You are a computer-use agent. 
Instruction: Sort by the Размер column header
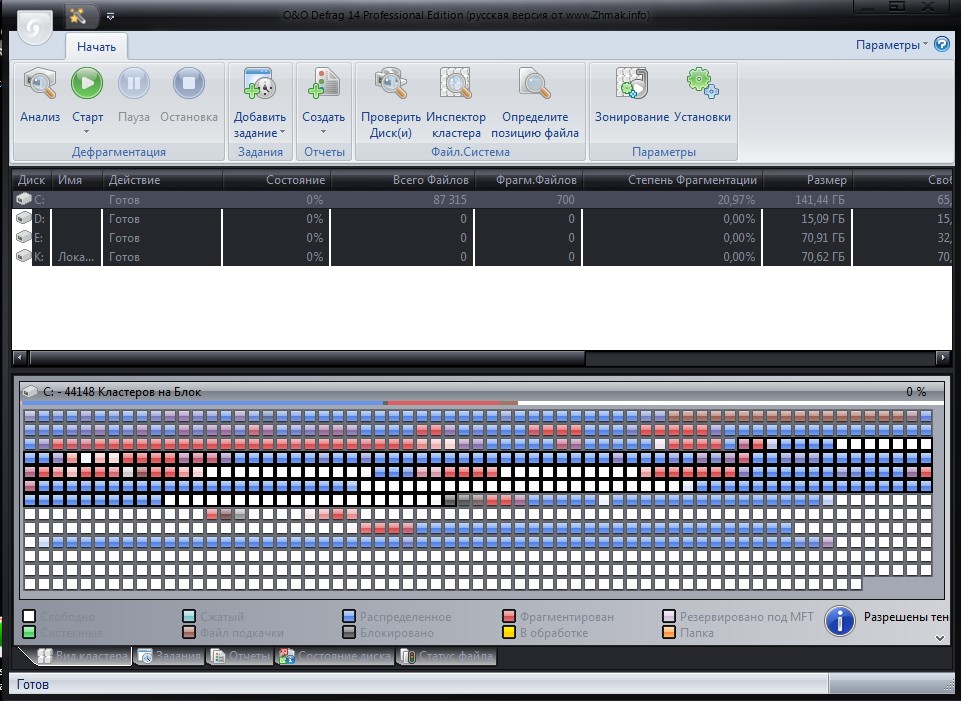[x=808, y=180]
